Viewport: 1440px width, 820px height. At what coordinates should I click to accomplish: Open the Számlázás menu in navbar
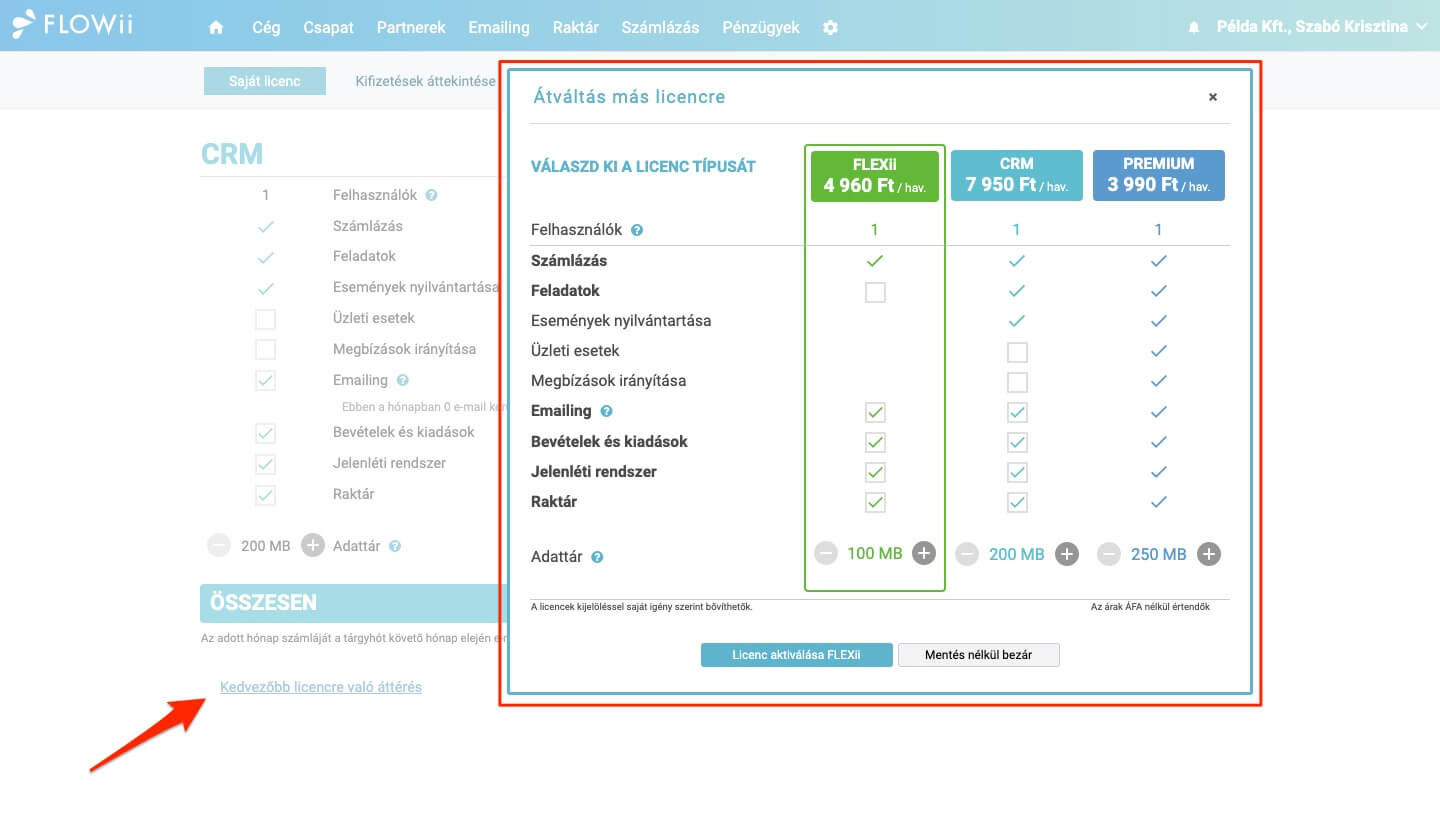660,28
